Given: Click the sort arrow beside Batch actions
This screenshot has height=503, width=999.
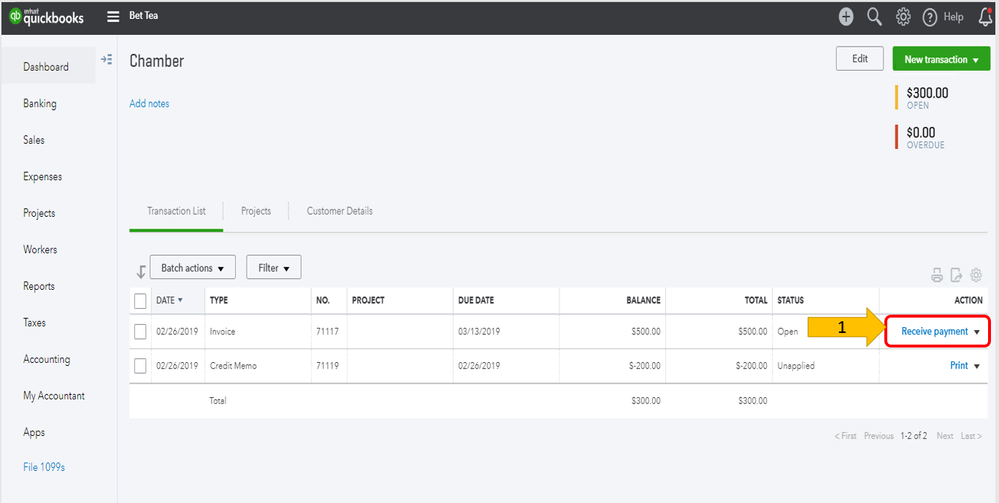Looking at the screenshot, I should [x=141, y=272].
